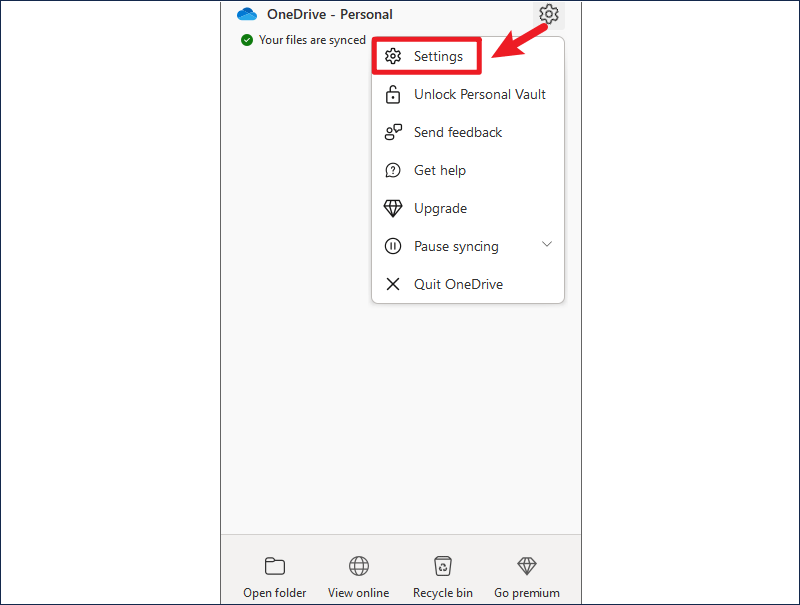Select Send feedback menu entry
The width and height of the screenshot is (800, 605).
click(468, 132)
